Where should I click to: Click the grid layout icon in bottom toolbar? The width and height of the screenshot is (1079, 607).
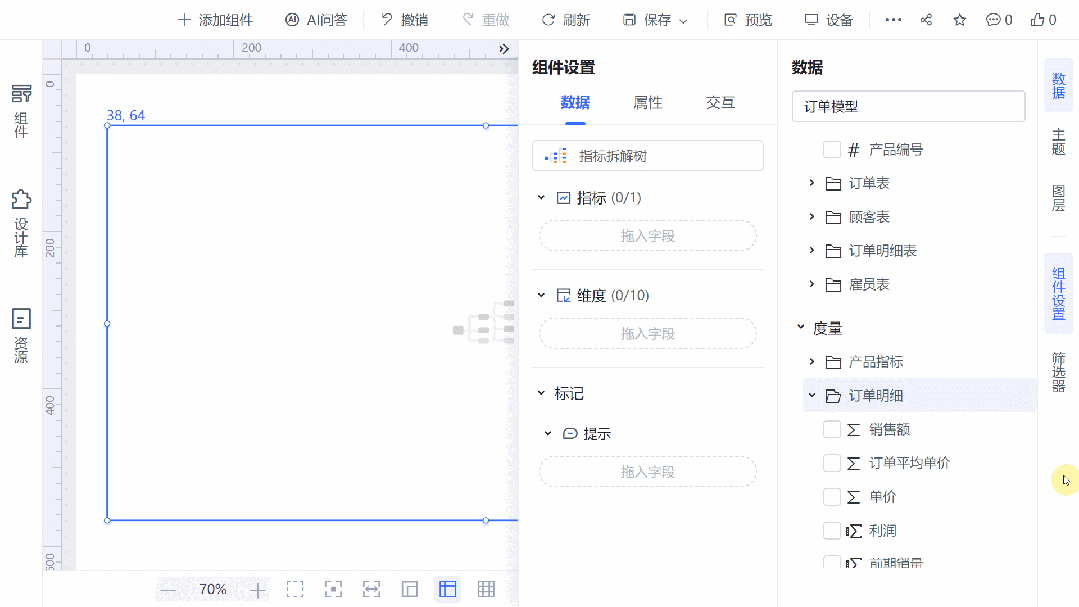[485, 589]
